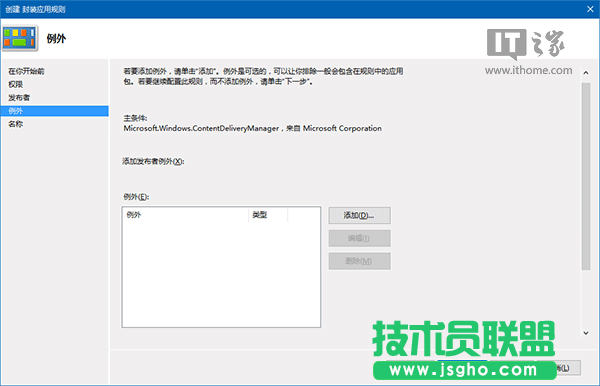Click the AppLocker wizard header icon
Image resolution: width=600 pixels, height=386 pixels.
pyautogui.click(x=20, y=38)
